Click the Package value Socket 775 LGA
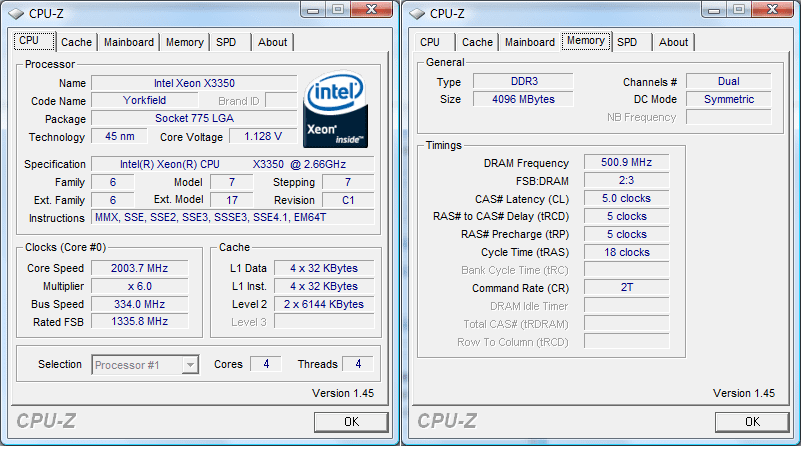 point(194,118)
